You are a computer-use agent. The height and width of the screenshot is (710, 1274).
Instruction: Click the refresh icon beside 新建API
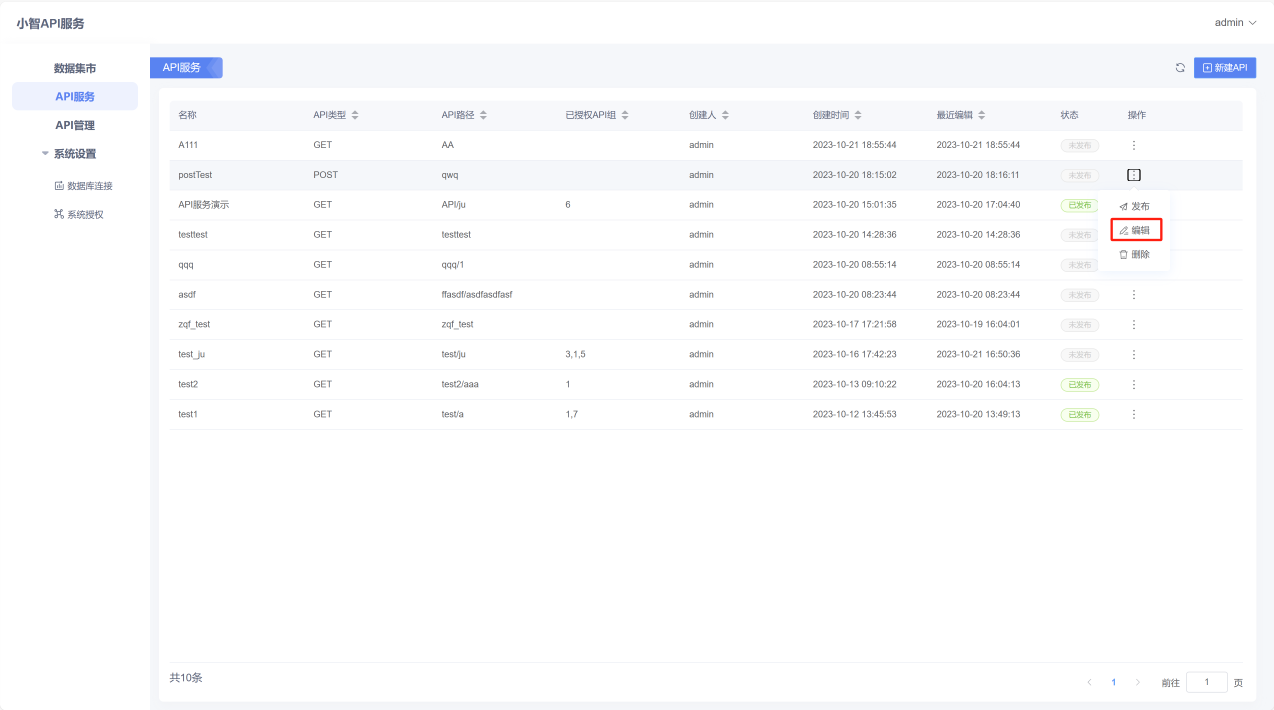1180,68
